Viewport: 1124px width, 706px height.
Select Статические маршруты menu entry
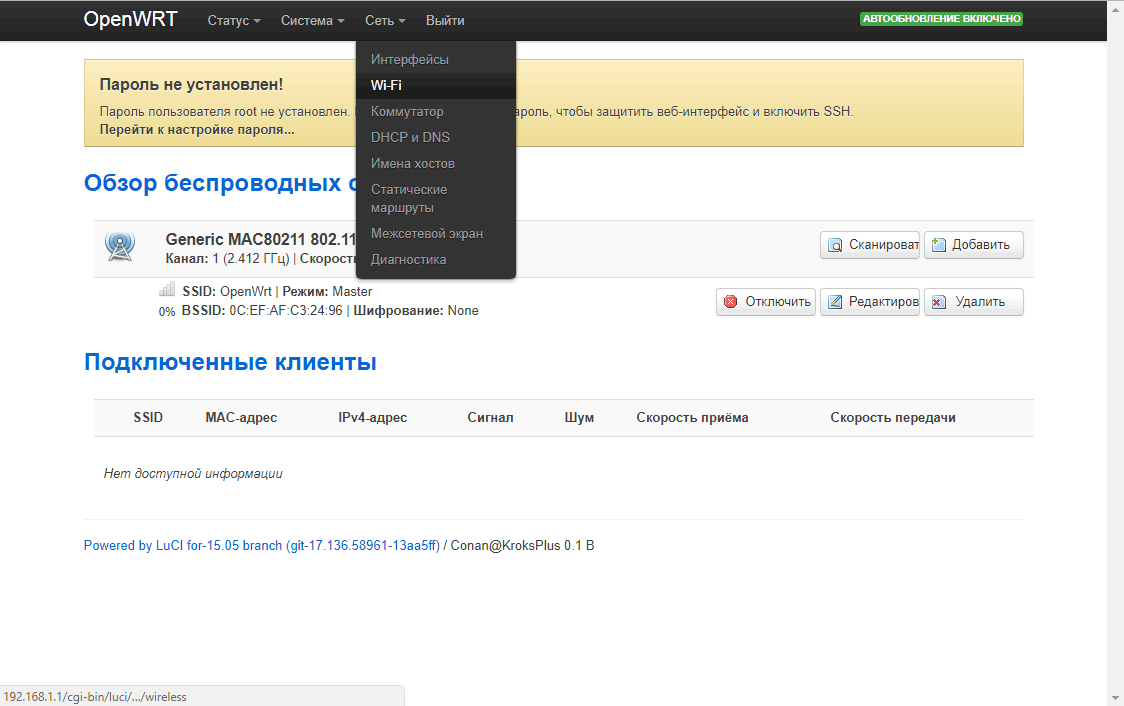[436, 199]
